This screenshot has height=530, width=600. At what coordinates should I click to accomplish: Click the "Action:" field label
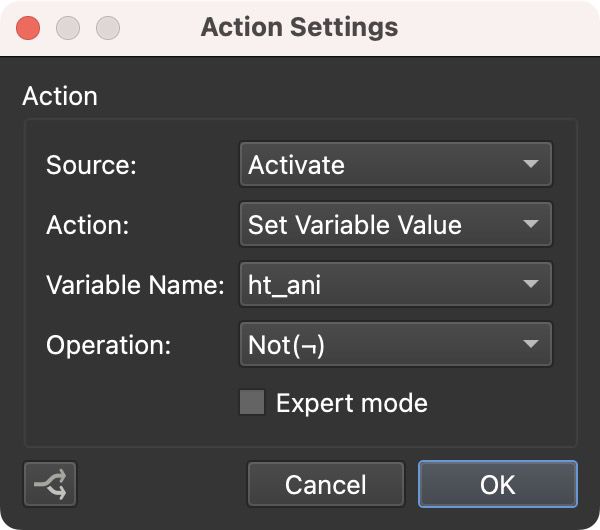pos(88,226)
